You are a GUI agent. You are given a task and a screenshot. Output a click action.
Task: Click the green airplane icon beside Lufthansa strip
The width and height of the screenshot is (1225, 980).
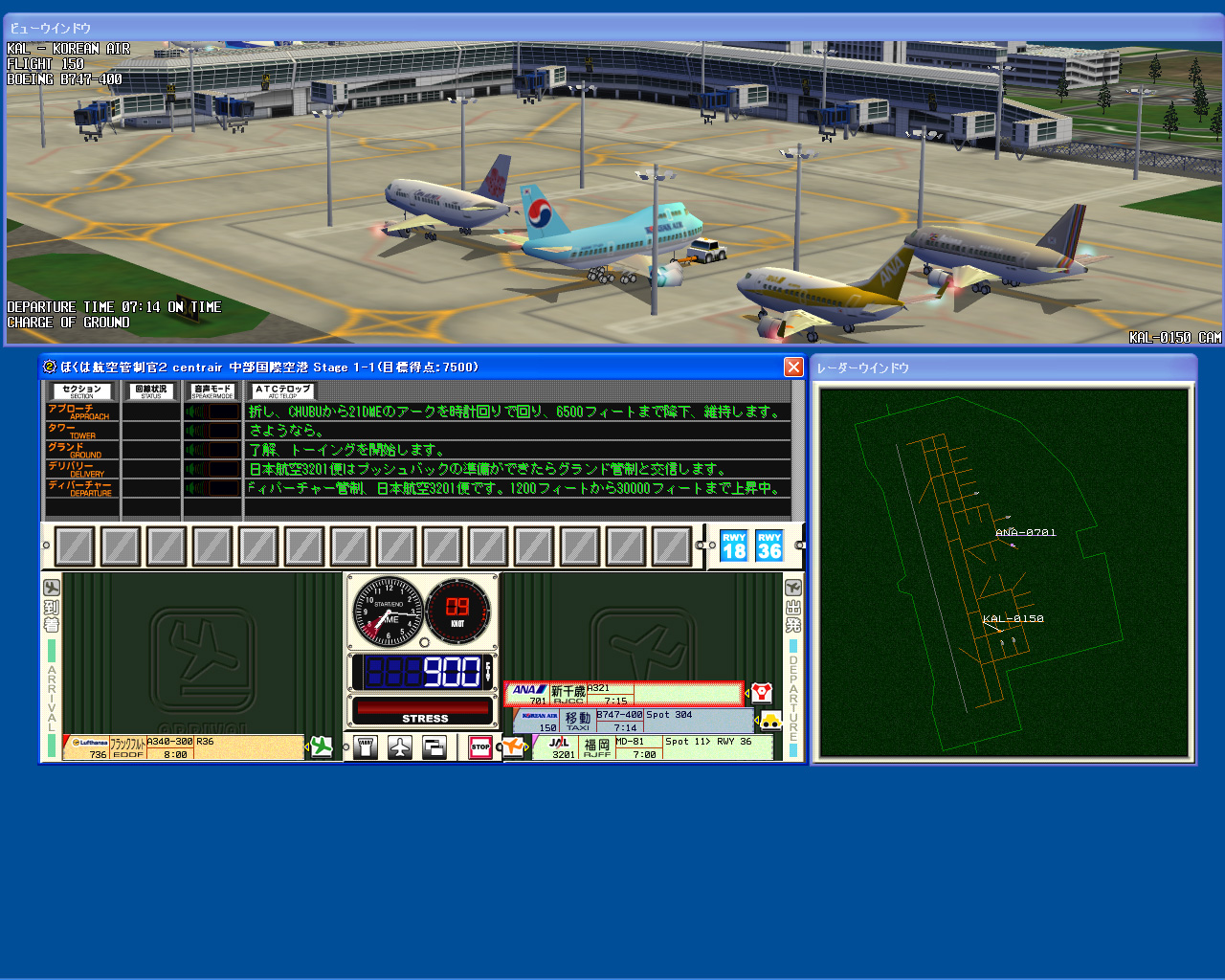pos(322,746)
